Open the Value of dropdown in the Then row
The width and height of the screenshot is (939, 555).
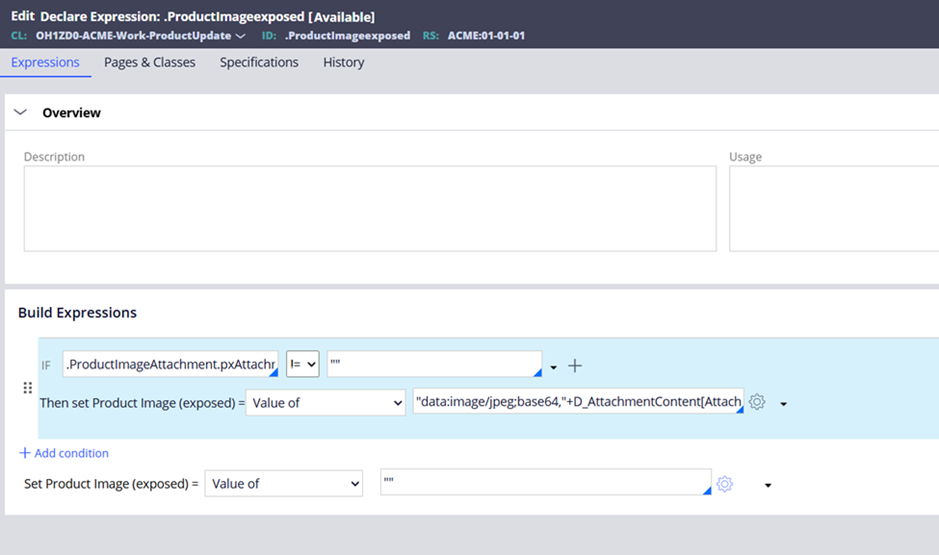coord(325,403)
